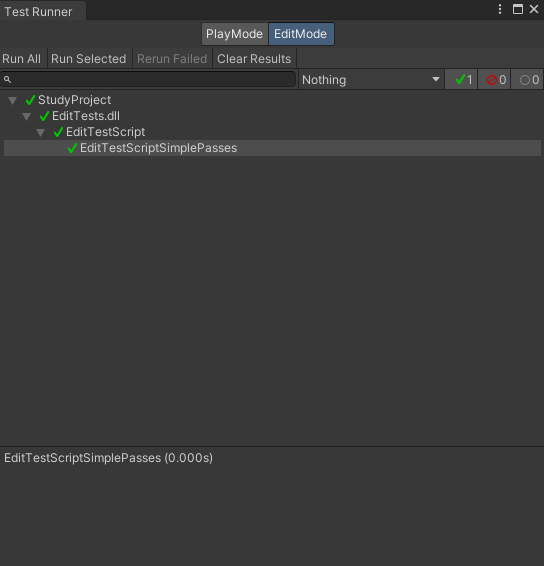The image size is (544, 566).
Task: Select the EditTestScriptSimplePasses test row
Action: pyautogui.click(x=272, y=148)
